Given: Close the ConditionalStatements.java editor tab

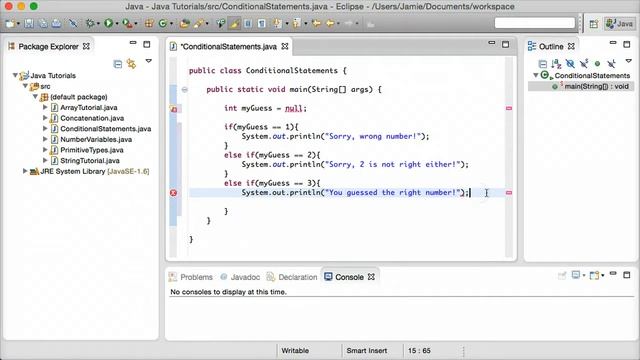Looking at the screenshot, I should pyautogui.click(x=285, y=47).
